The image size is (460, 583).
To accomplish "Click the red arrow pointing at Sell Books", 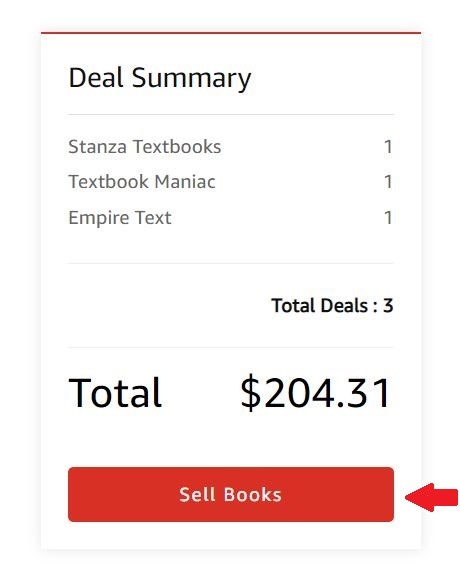I will (x=431, y=497).
